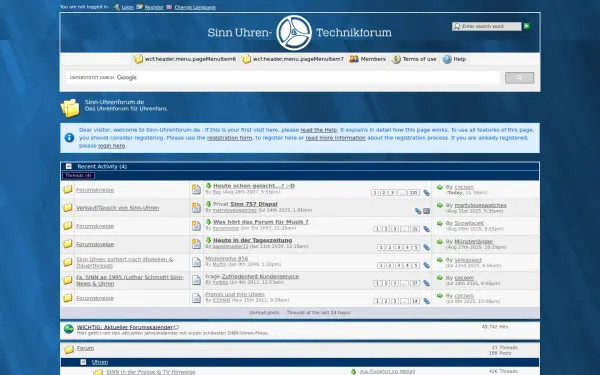Jump to first unread in Was hört das Forum
This screenshot has width=600, height=375.
(x=209, y=222)
